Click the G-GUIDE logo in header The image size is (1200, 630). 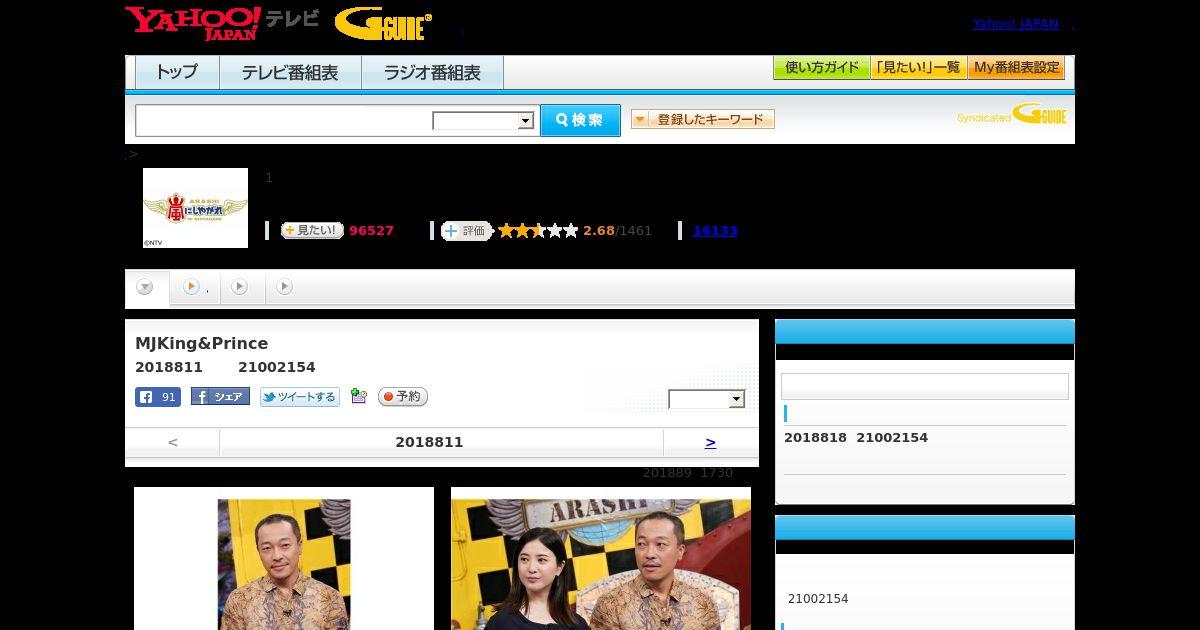pyautogui.click(x=383, y=24)
